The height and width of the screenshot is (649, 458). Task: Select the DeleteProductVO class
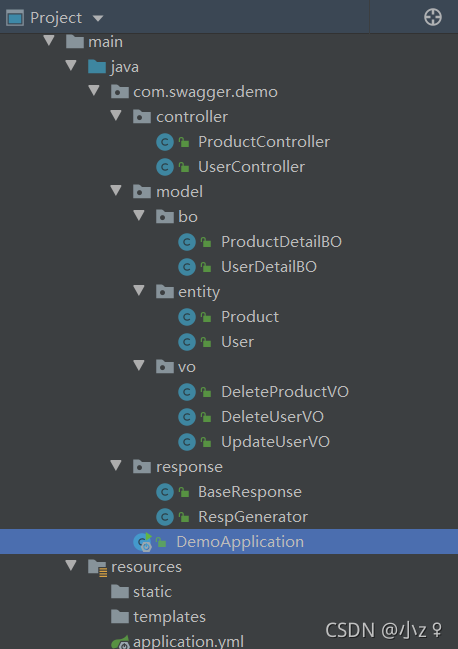(x=285, y=392)
